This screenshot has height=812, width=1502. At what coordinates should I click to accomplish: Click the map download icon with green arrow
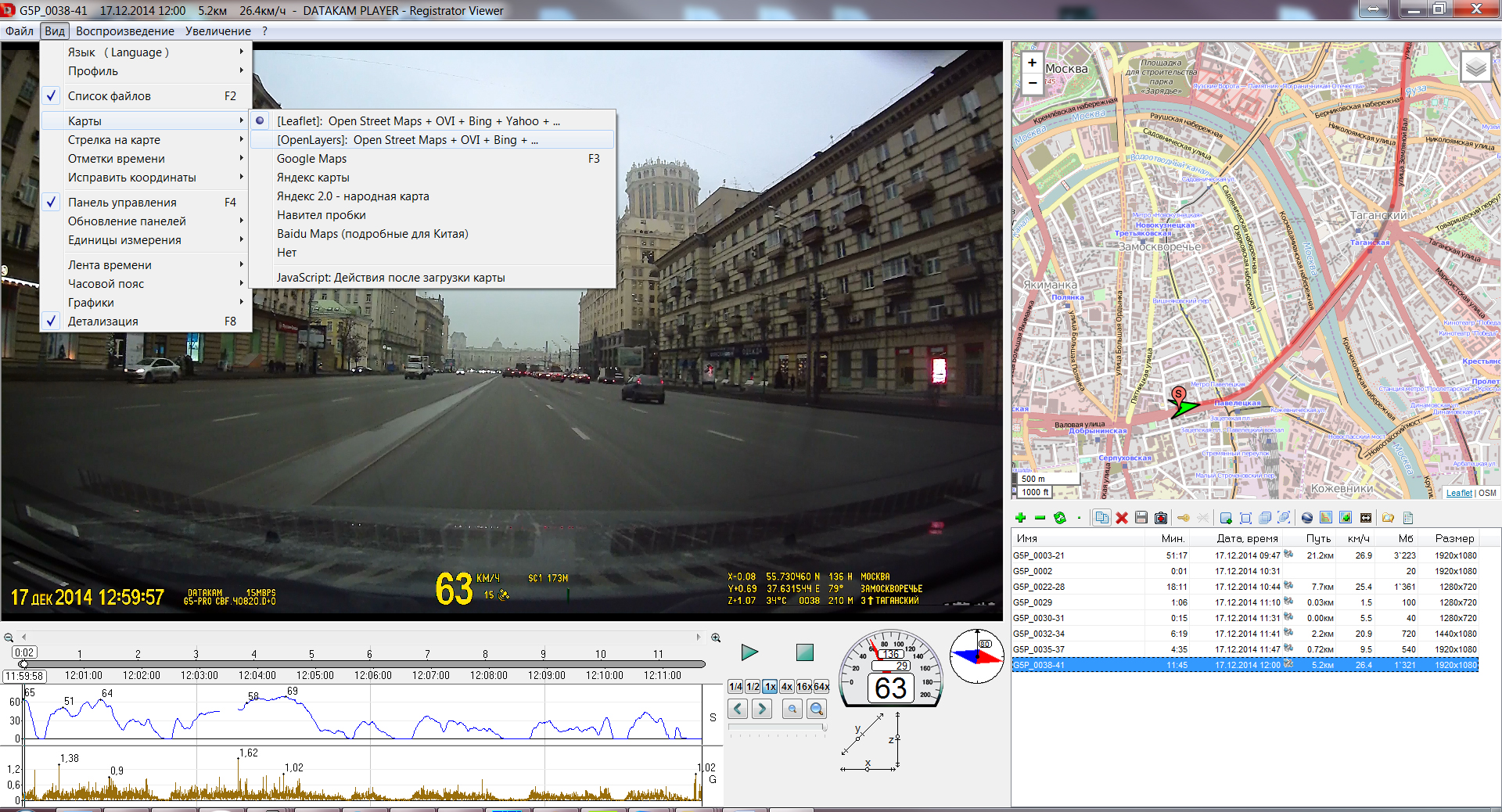click(x=1346, y=518)
